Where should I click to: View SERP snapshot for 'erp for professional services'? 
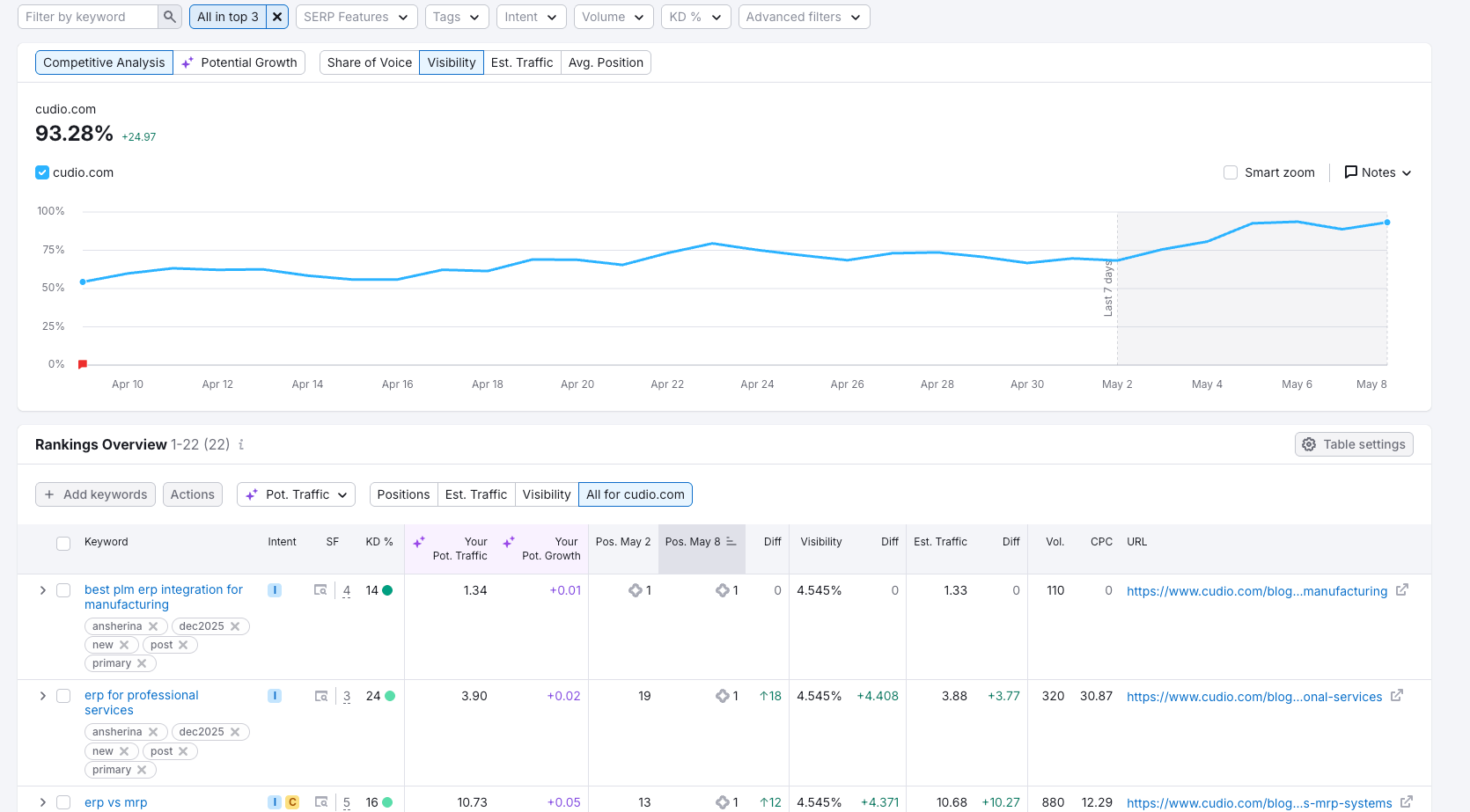tap(321, 696)
